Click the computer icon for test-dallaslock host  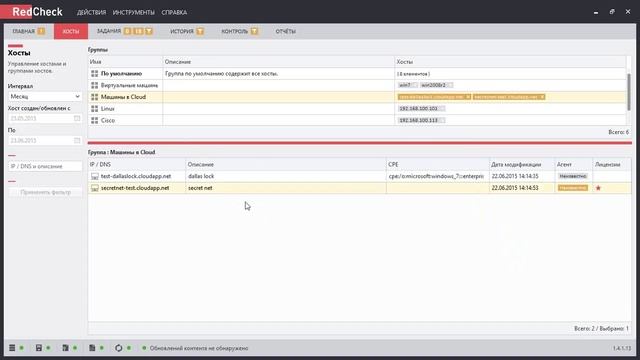pyautogui.click(x=95, y=176)
